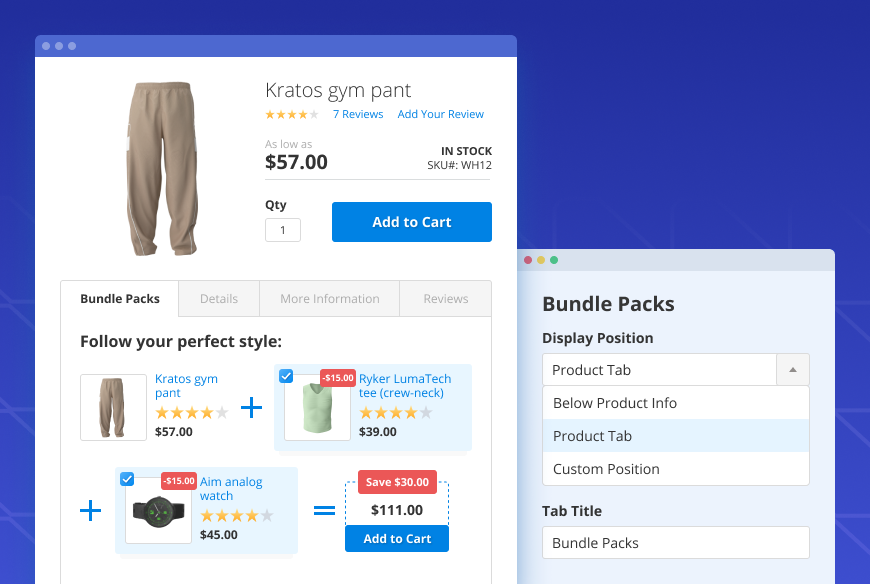Switch to the Details tab
Screen dimensions: 870x584
pyautogui.click(x=219, y=299)
